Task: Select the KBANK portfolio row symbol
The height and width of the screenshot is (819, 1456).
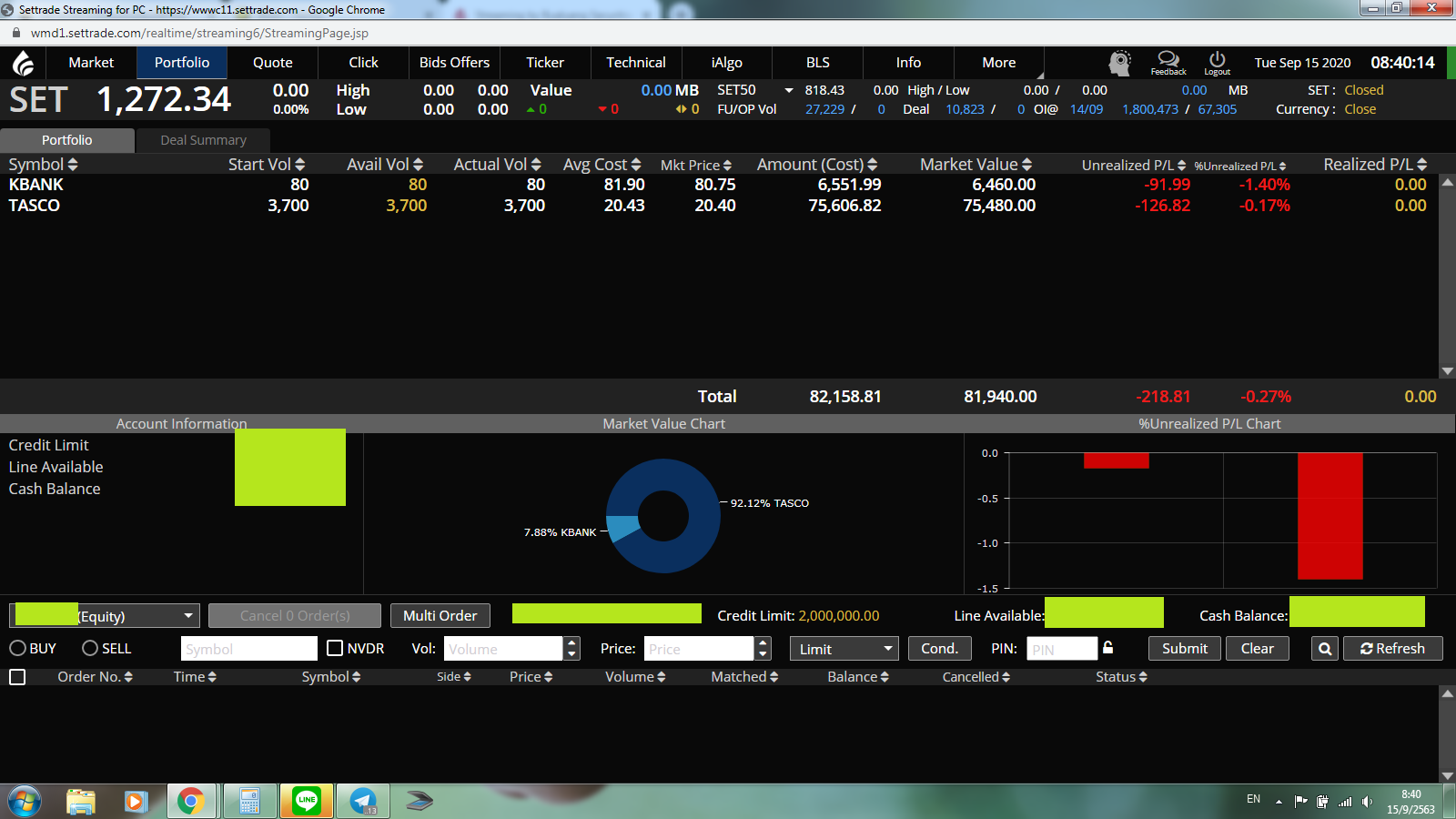Action: tap(36, 185)
